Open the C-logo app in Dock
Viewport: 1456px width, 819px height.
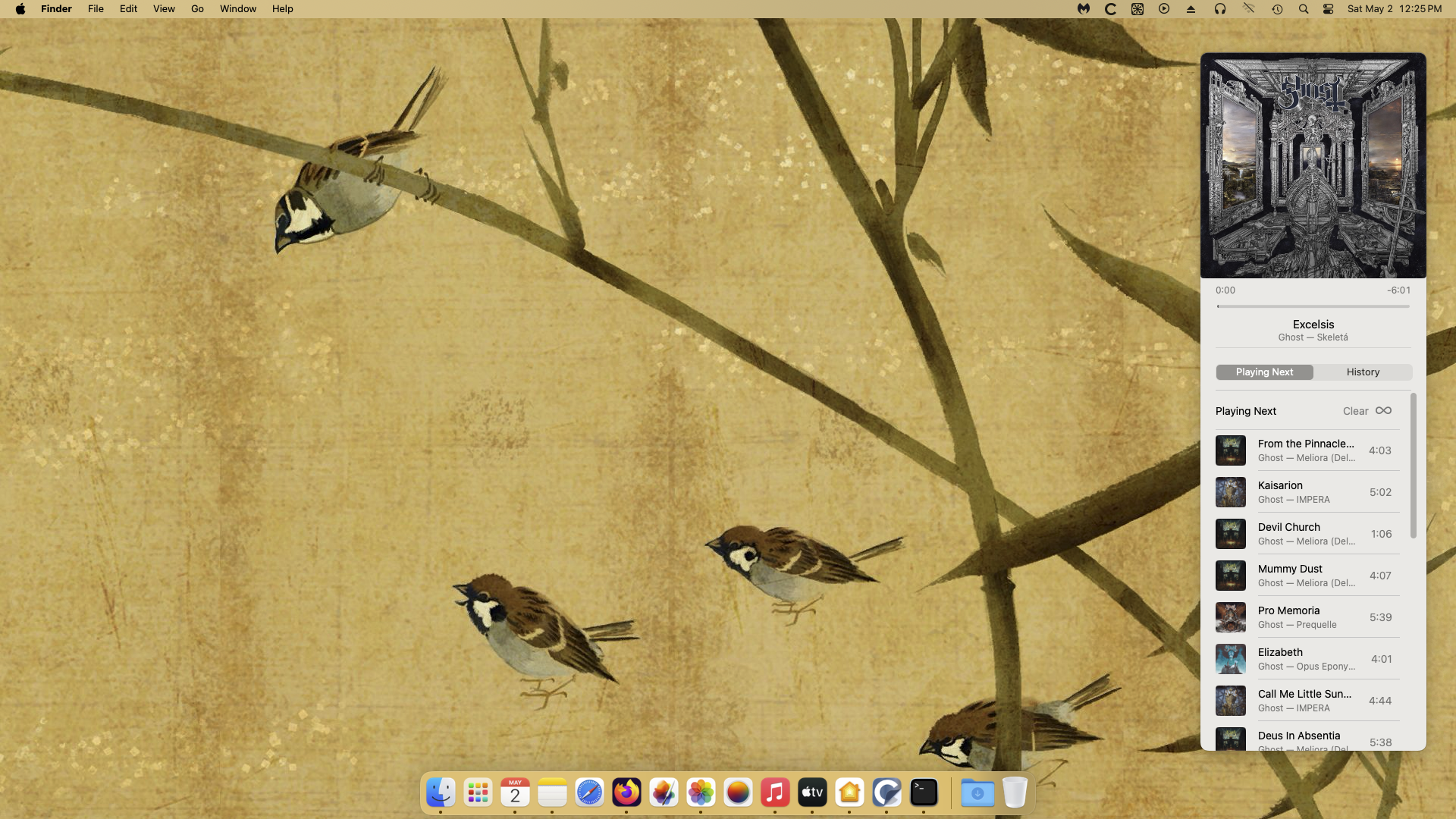click(x=886, y=793)
